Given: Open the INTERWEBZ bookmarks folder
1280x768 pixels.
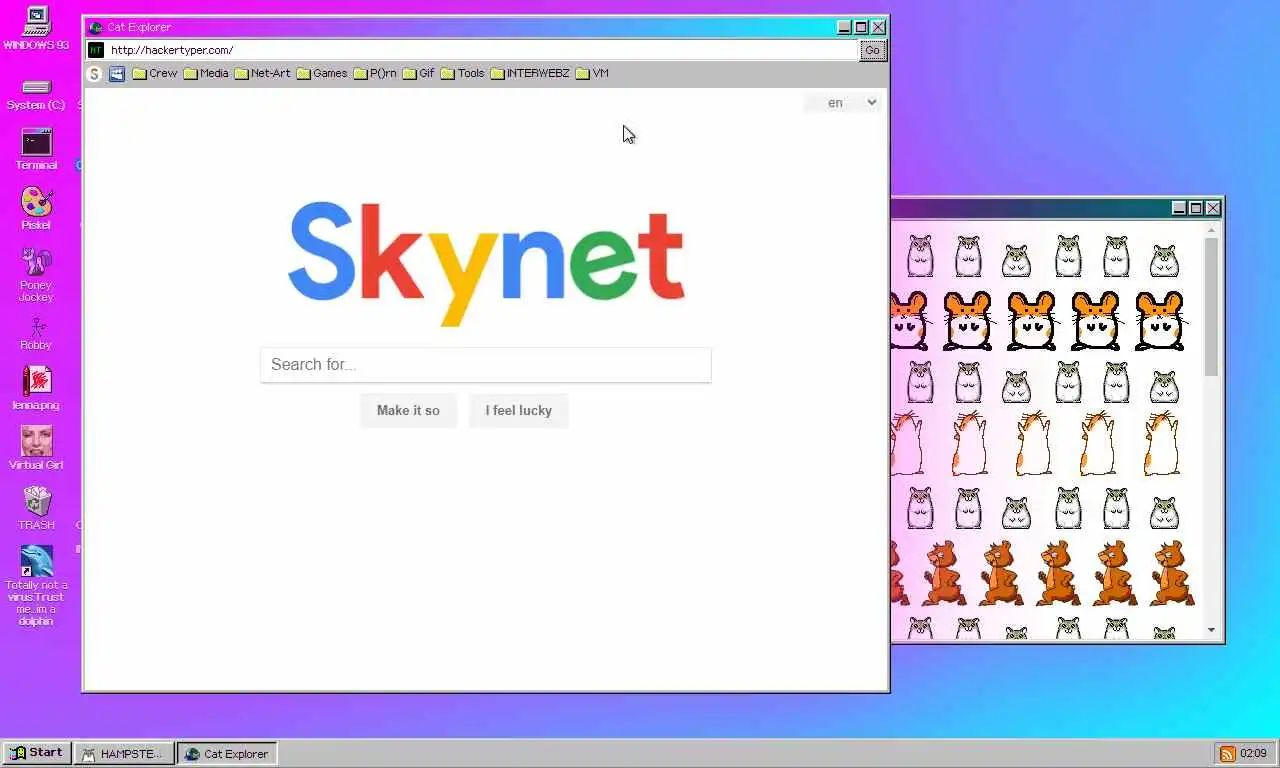Looking at the screenshot, I should pos(530,73).
